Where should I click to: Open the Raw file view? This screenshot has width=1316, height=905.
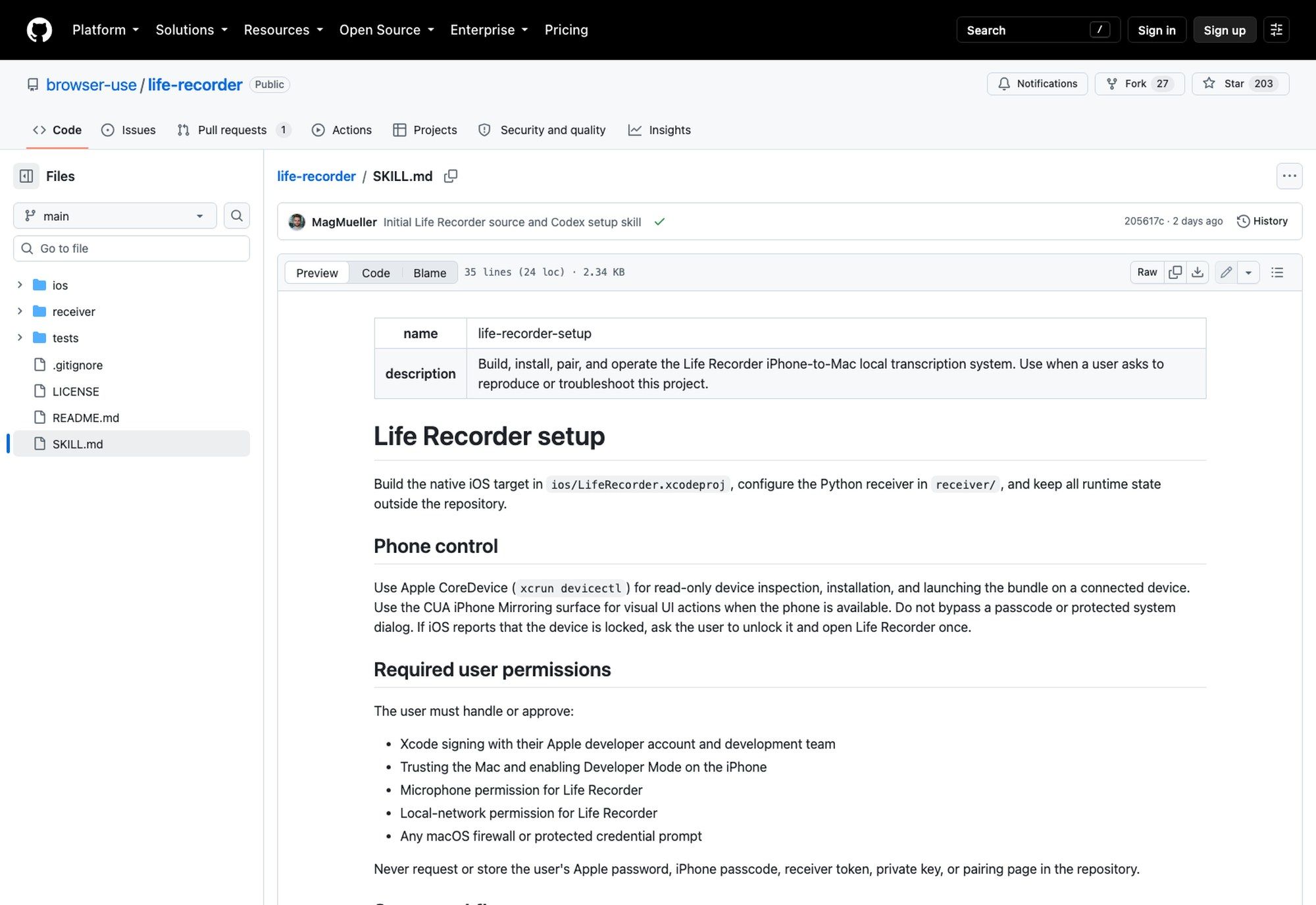click(1147, 272)
